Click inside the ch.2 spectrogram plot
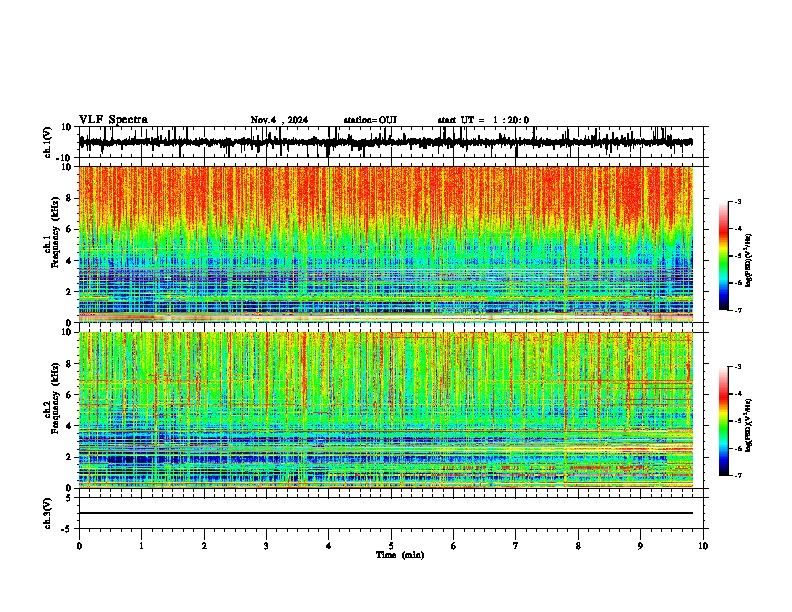792x612 pixels. pos(386,410)
